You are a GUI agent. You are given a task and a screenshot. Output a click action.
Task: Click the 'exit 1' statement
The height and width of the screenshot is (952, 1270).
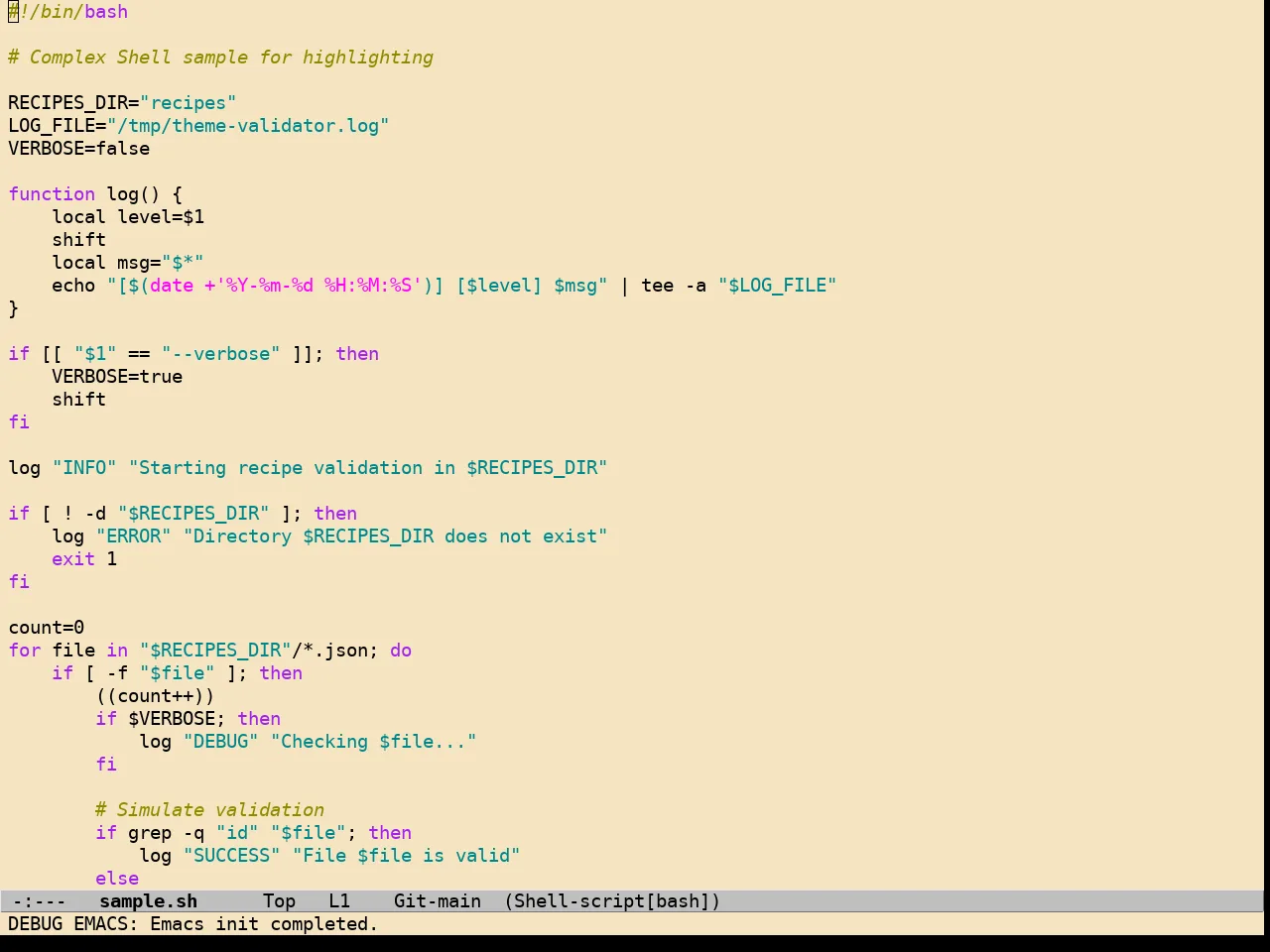pos(84,559)
